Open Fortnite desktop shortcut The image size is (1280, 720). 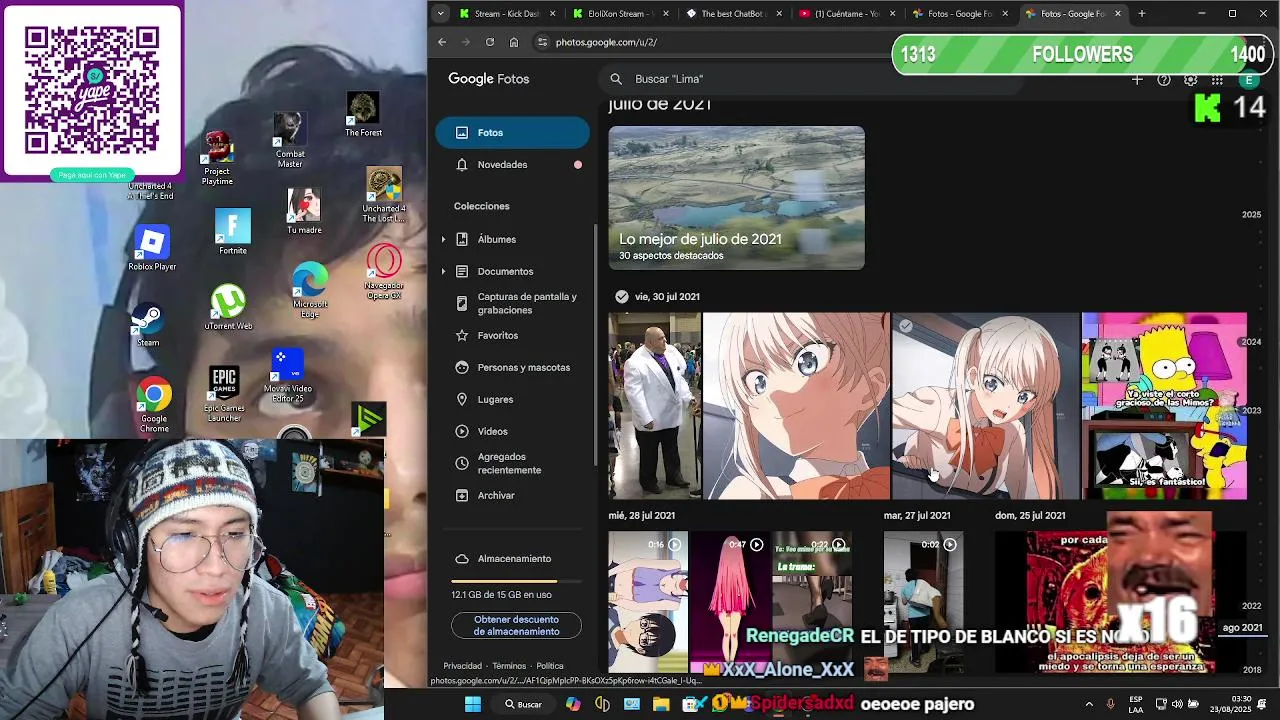tap(233, 232)
